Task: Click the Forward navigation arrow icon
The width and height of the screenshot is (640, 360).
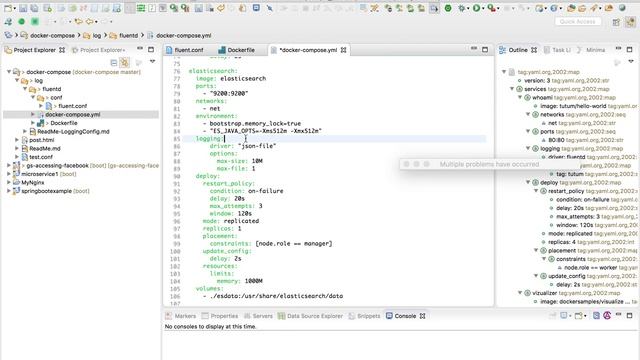Action: [104, 21]
